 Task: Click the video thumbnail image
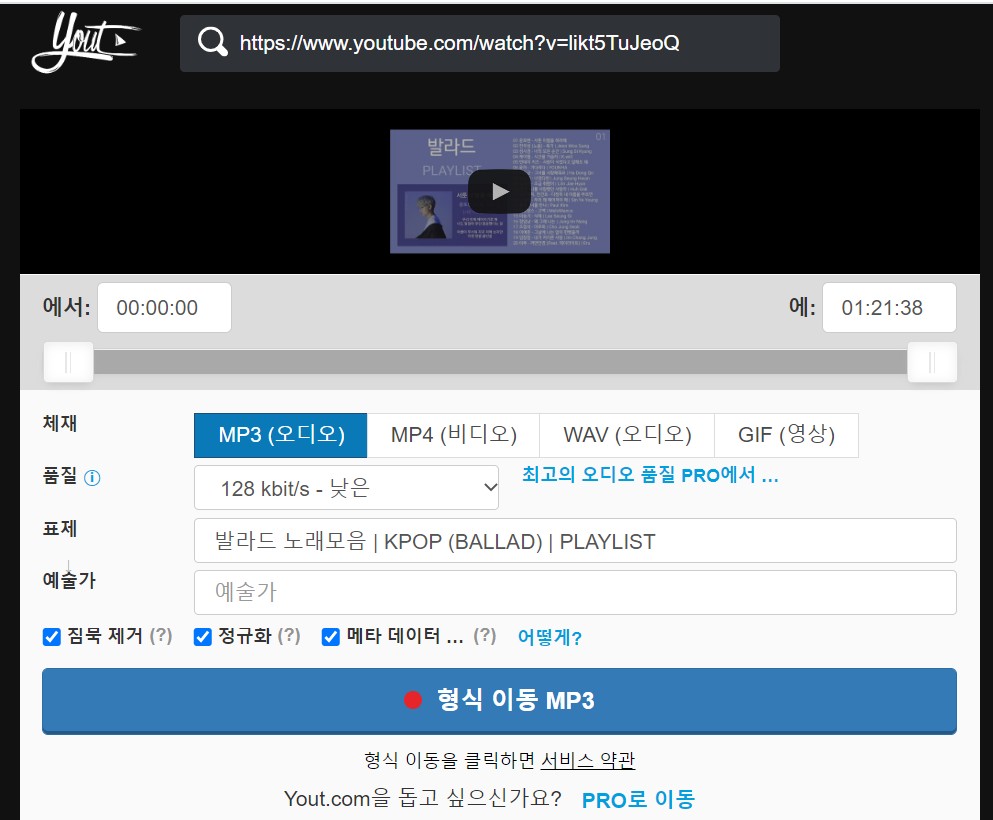[500, 191]
